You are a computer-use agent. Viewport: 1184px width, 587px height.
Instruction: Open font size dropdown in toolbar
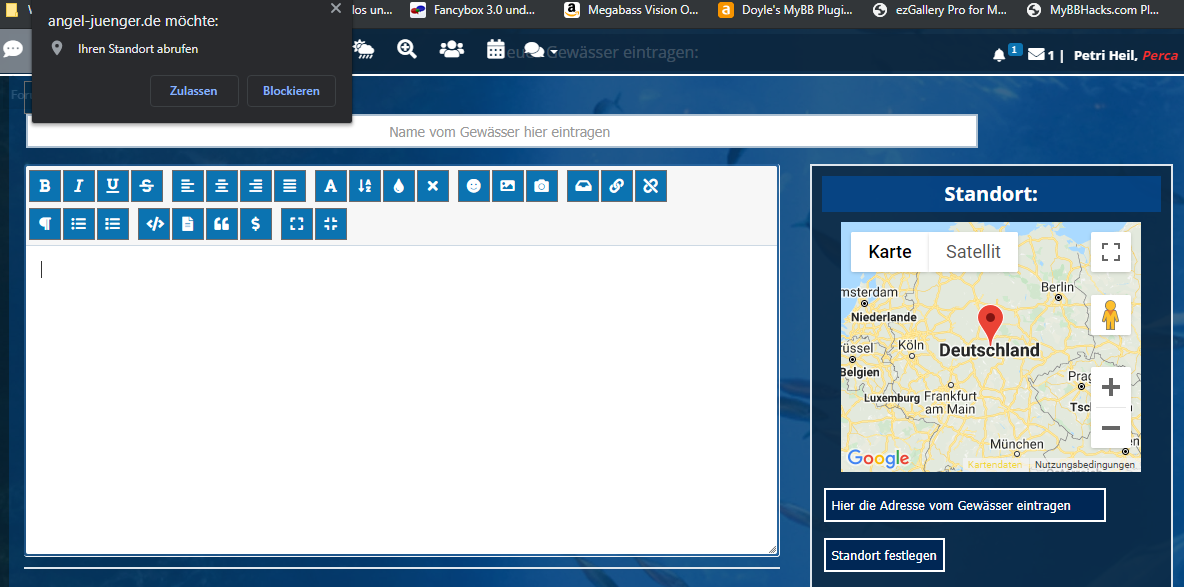coord(365,186)
